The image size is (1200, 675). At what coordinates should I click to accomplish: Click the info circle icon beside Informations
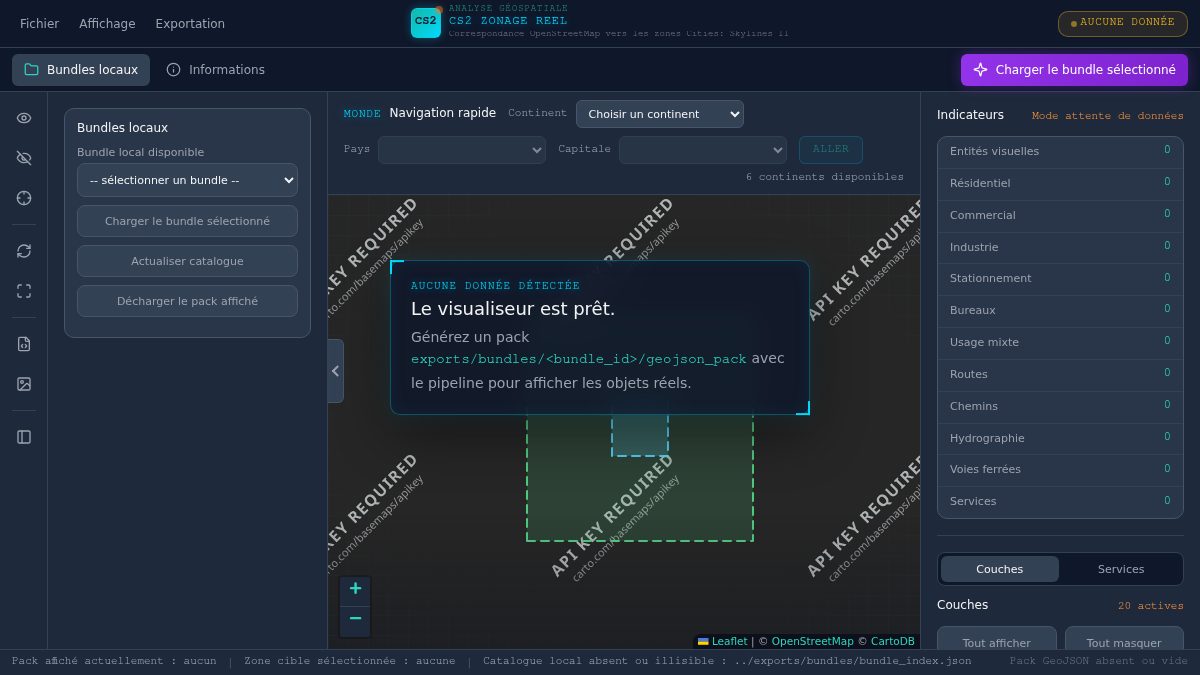(x=173, y=70)
